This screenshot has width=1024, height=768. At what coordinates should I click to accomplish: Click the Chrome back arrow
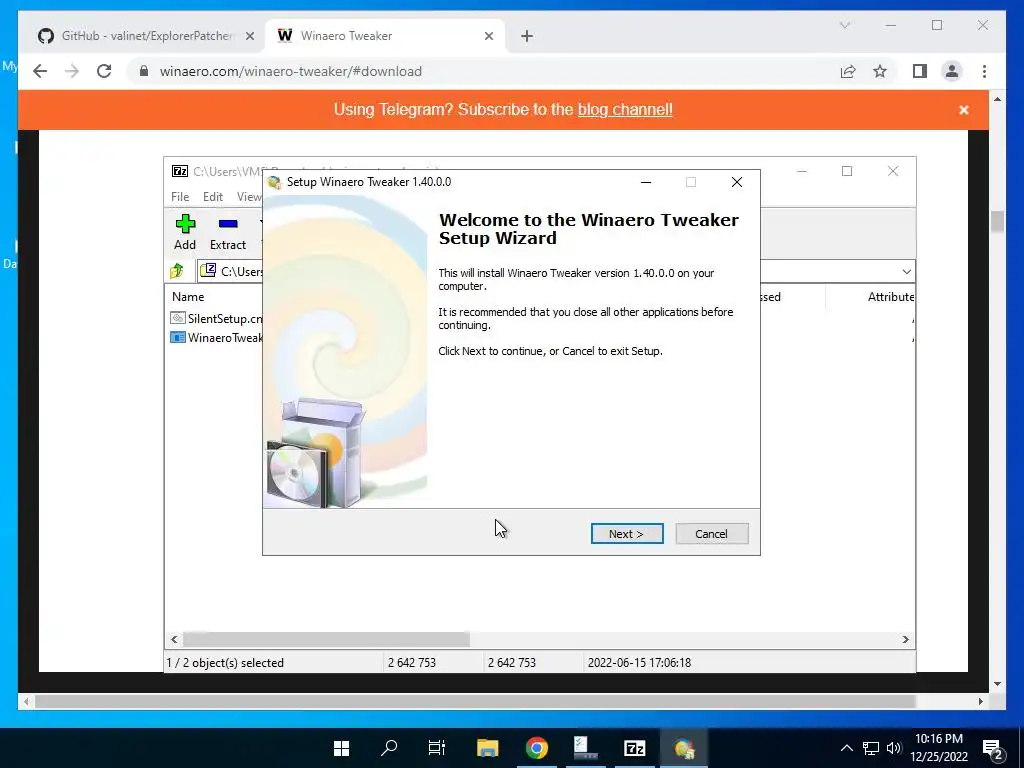click(x=40, y=71)
